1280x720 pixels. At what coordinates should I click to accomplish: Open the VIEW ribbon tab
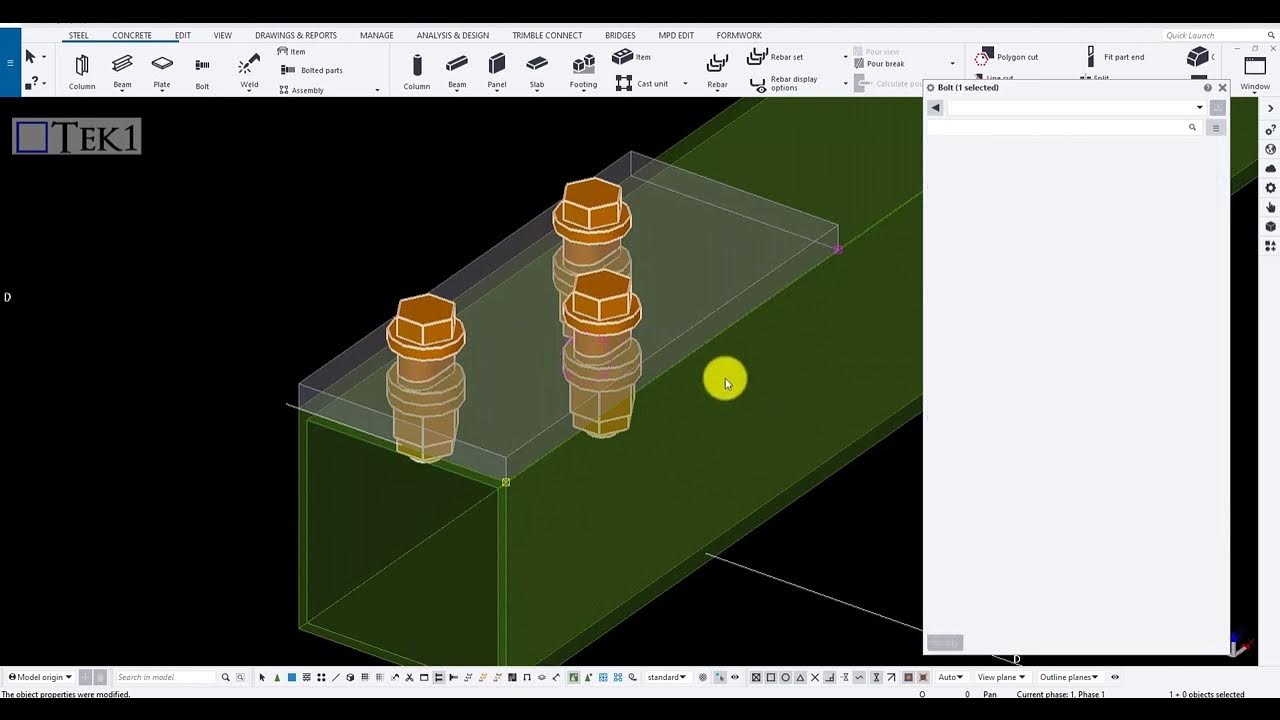point(222,35)
